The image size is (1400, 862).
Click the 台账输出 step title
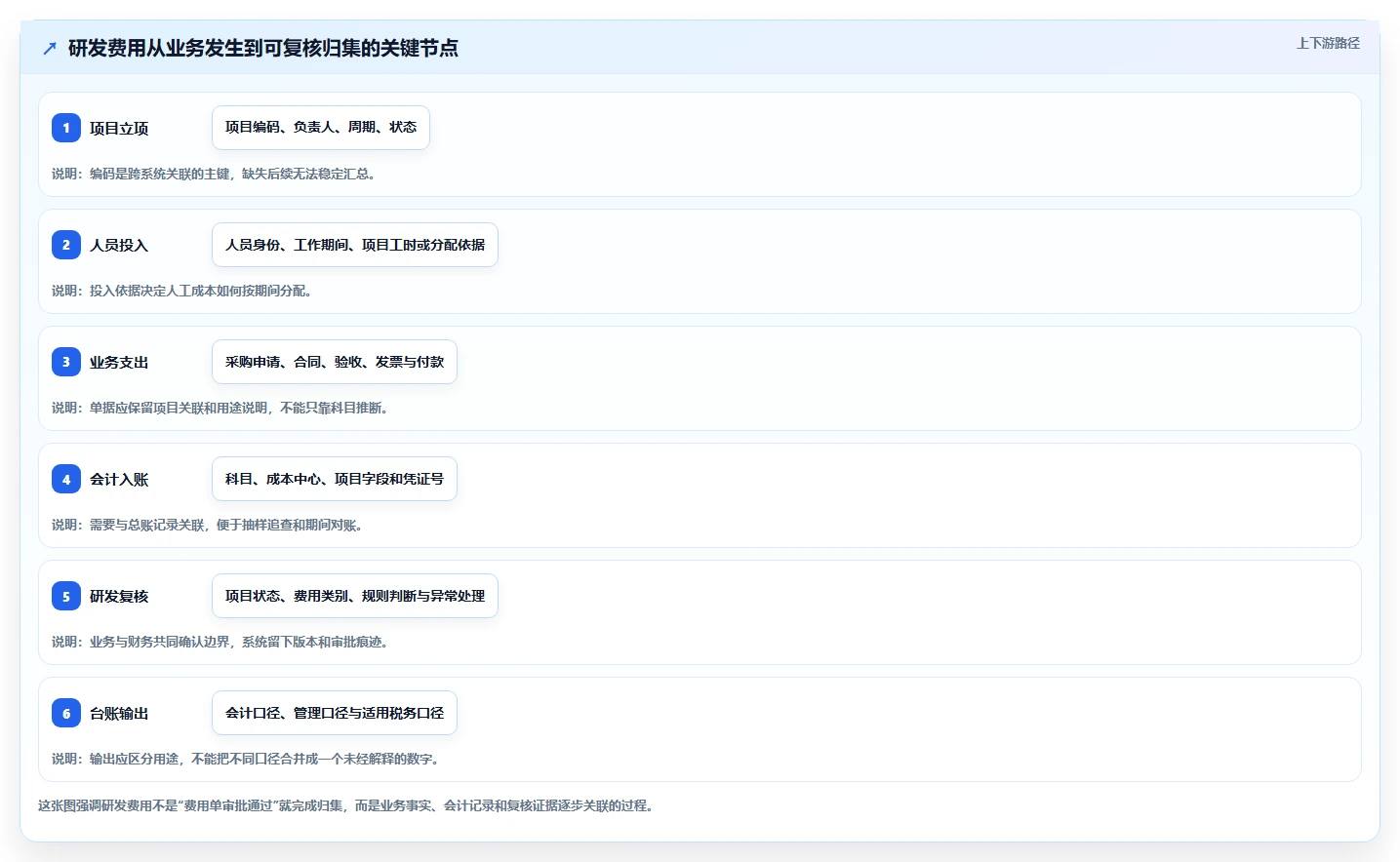[x=119, y=713]
